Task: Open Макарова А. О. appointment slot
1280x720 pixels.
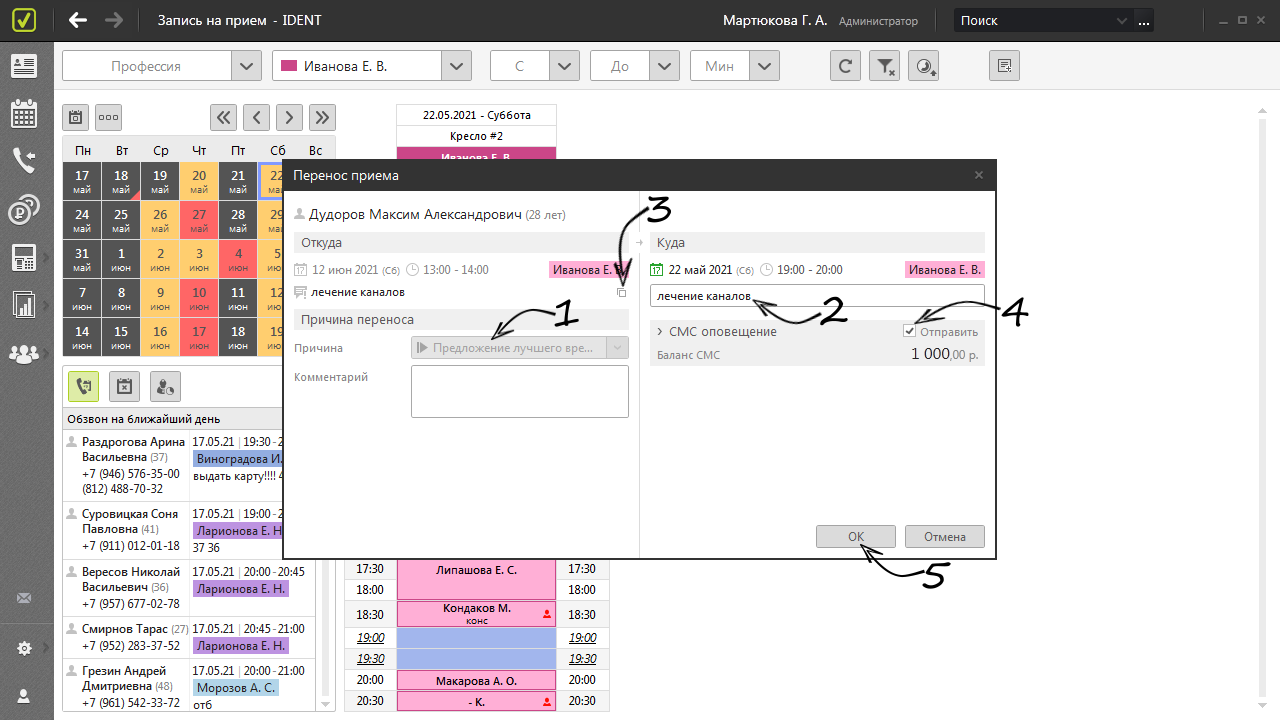Action: click(x=476, y=680)
